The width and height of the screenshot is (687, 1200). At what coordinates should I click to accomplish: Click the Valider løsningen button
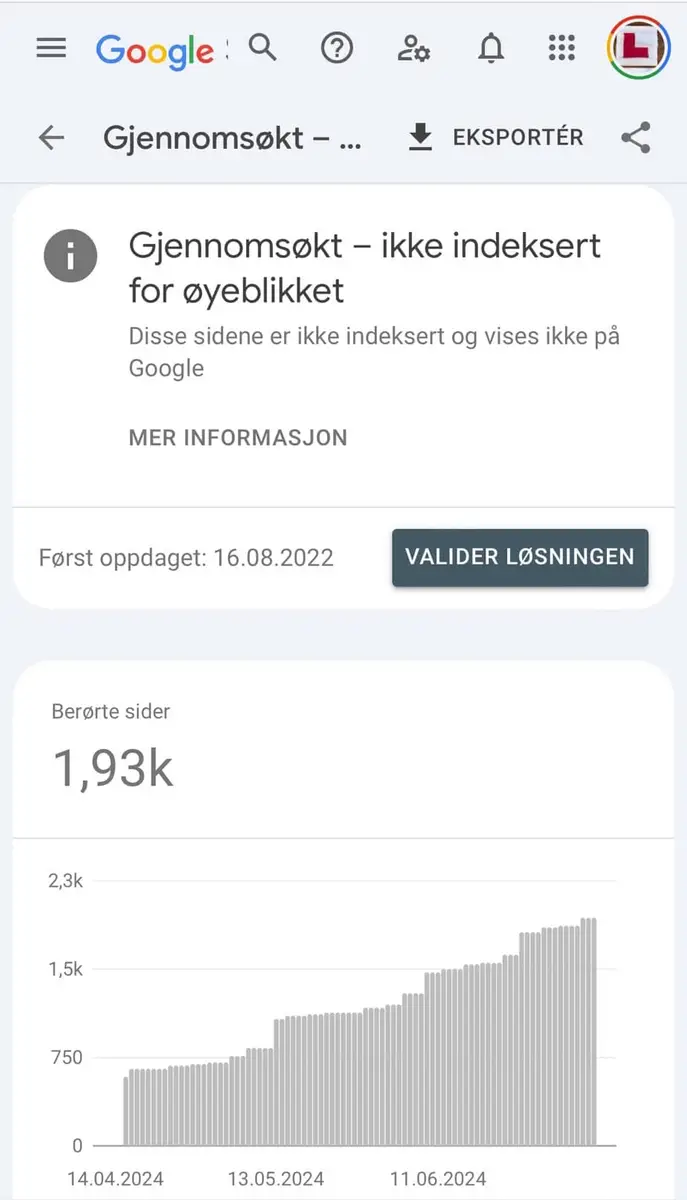tap(520, 557)
